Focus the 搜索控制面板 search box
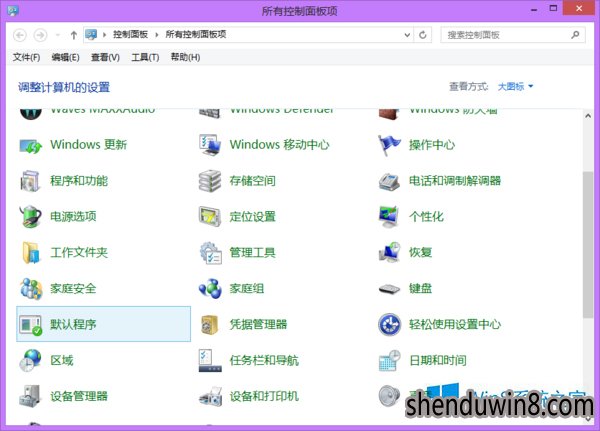Viewport: 600px width, 431px height. [513, 35]
